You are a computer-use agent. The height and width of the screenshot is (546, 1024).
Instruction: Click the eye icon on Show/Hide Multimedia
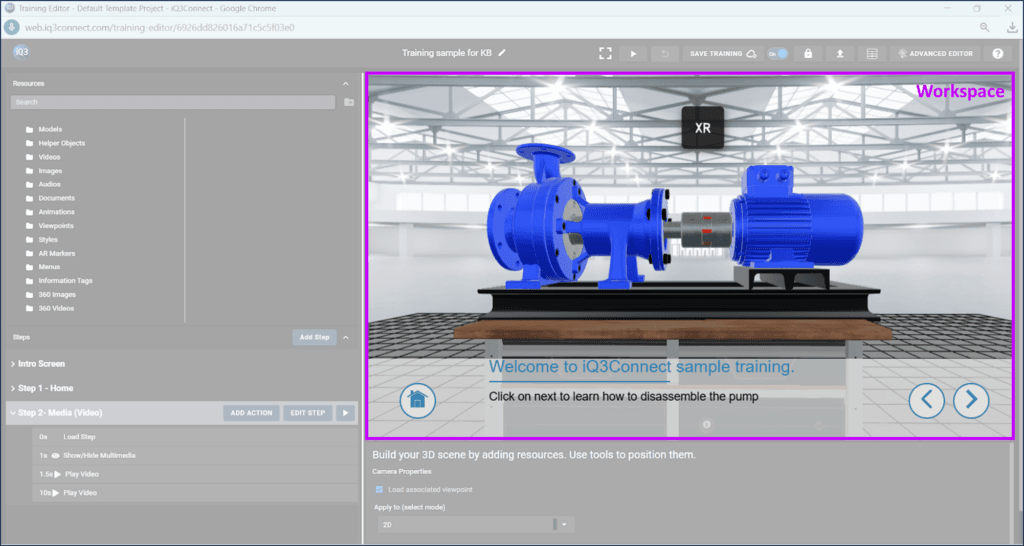[x=56, y=455]
